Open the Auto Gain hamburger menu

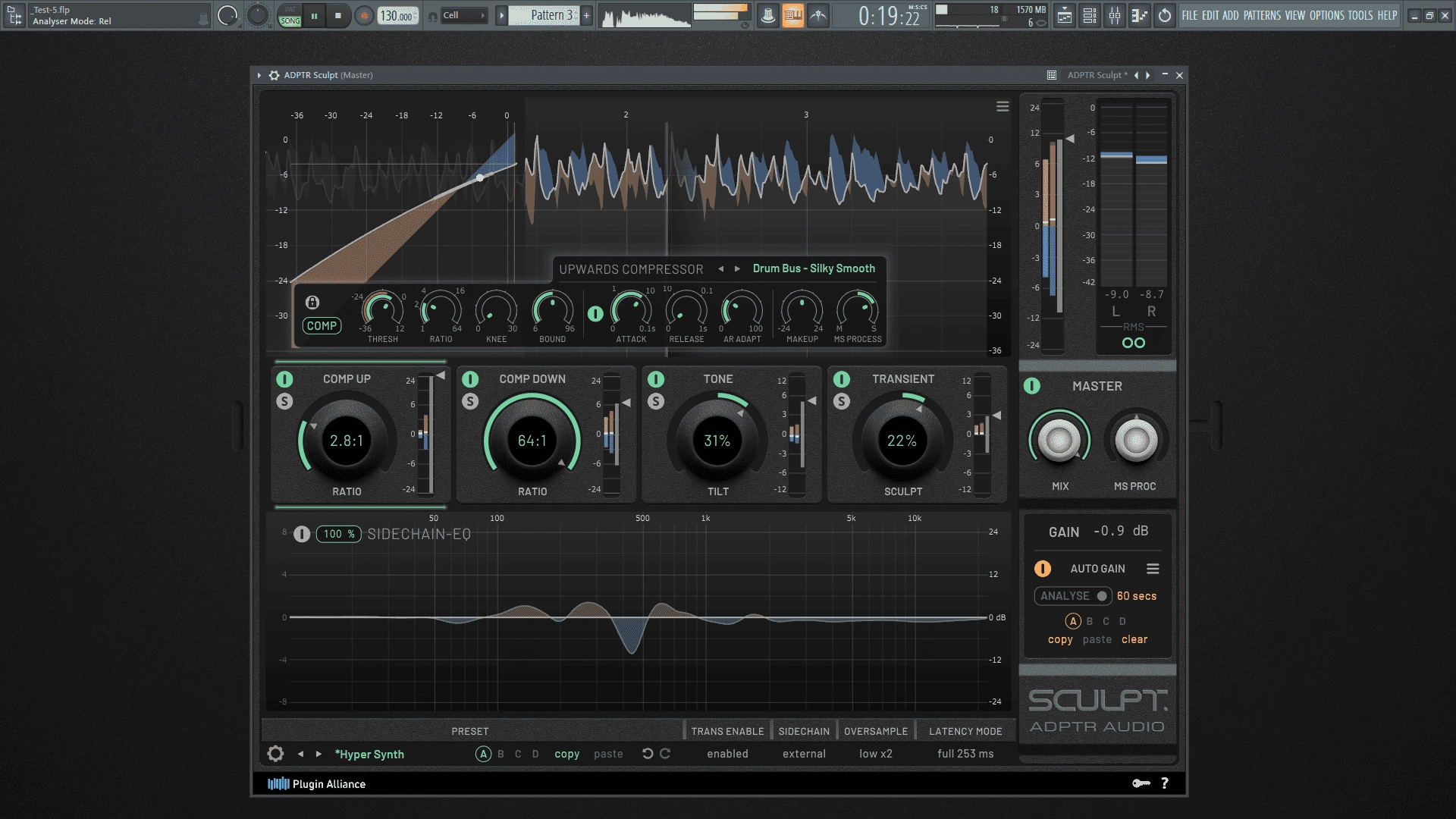(1153, 569)
